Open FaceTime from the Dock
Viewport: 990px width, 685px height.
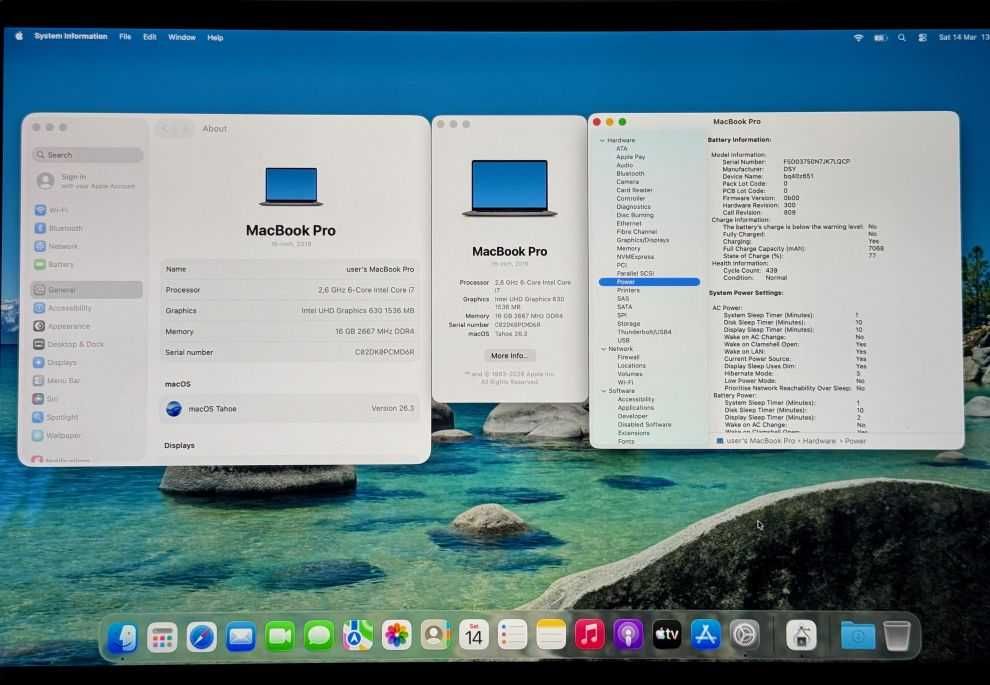(x=280, y=636)
